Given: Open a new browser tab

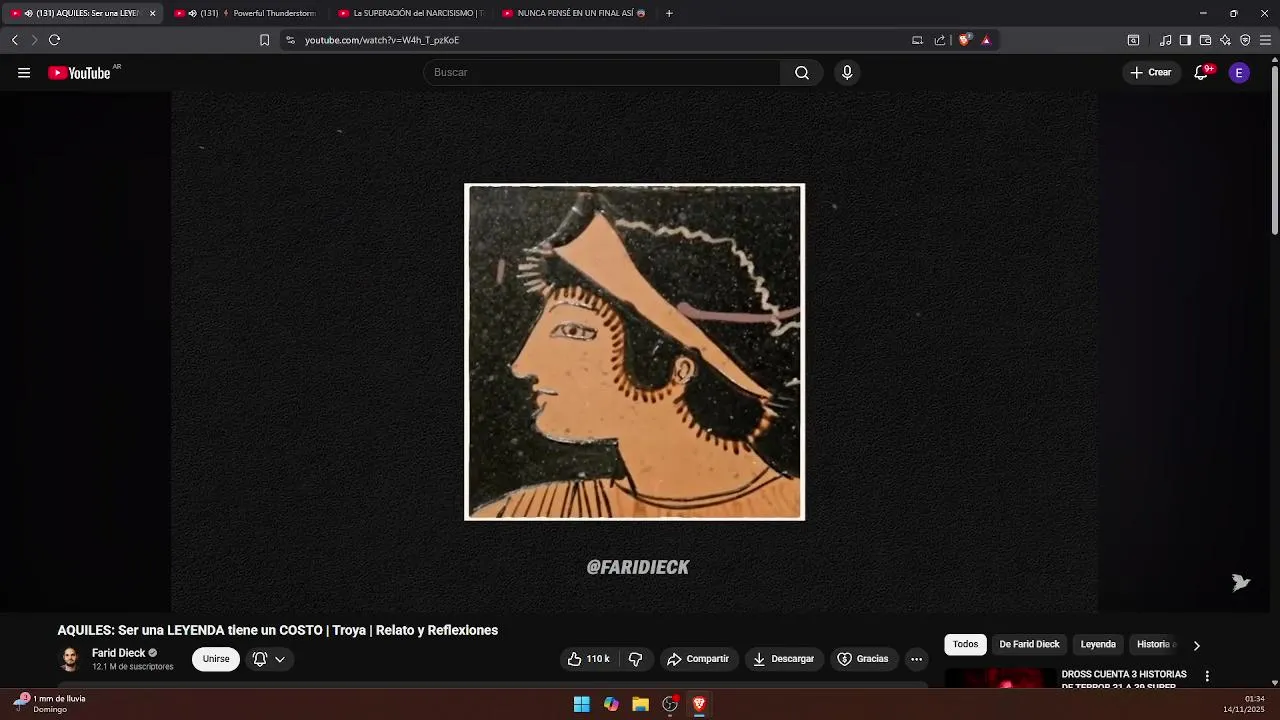Looking at the screenshot, I should click(669, 13).
